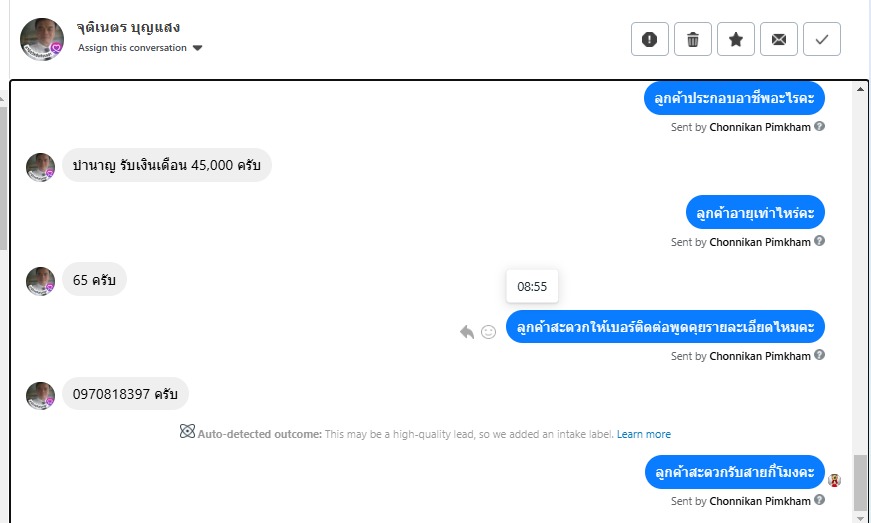Click help icon beside first Chonnikan Pimkham
The image size is (871, 523).
pos(820,127)
